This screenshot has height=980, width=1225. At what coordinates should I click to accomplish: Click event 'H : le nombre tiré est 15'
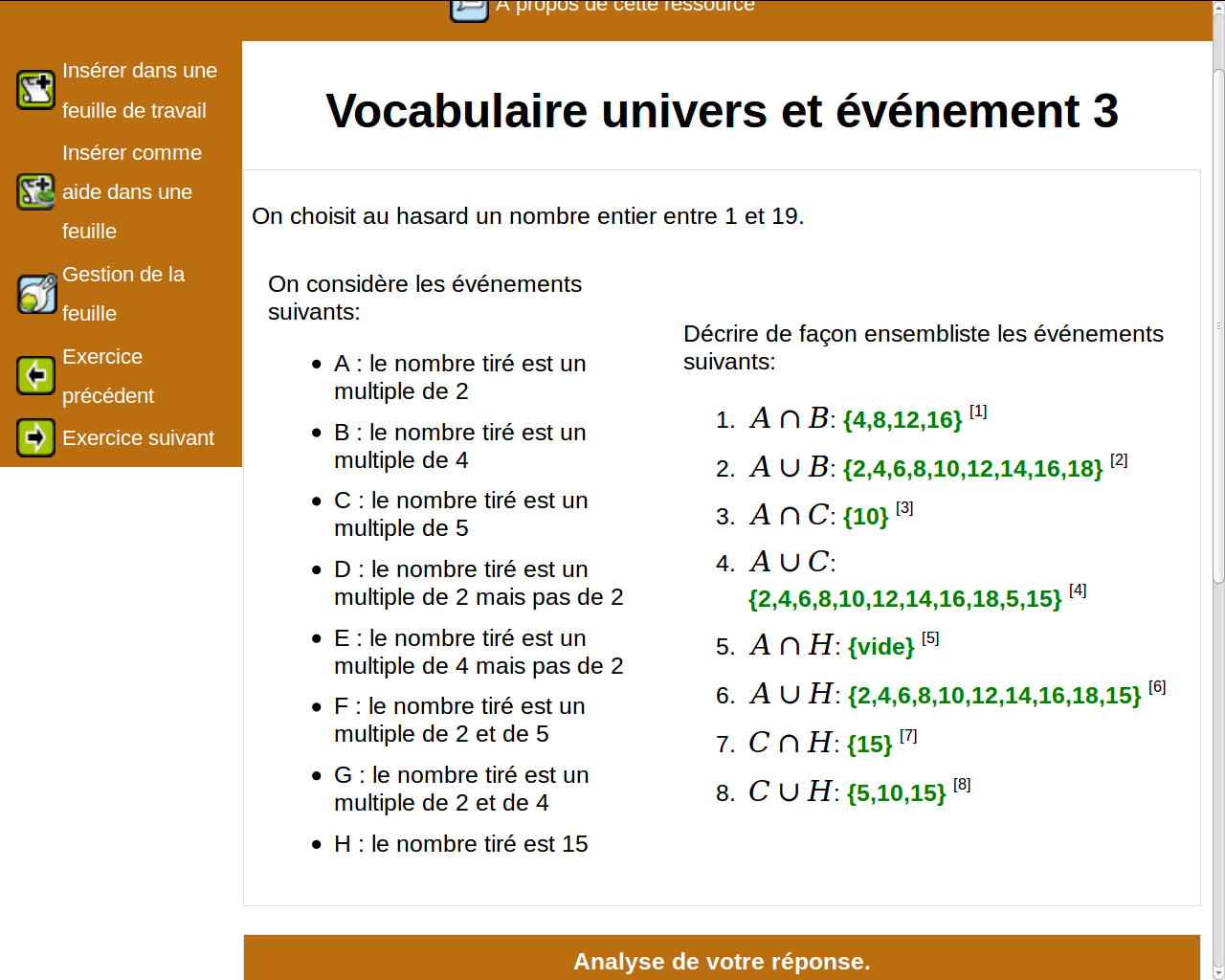pos(461,844)
